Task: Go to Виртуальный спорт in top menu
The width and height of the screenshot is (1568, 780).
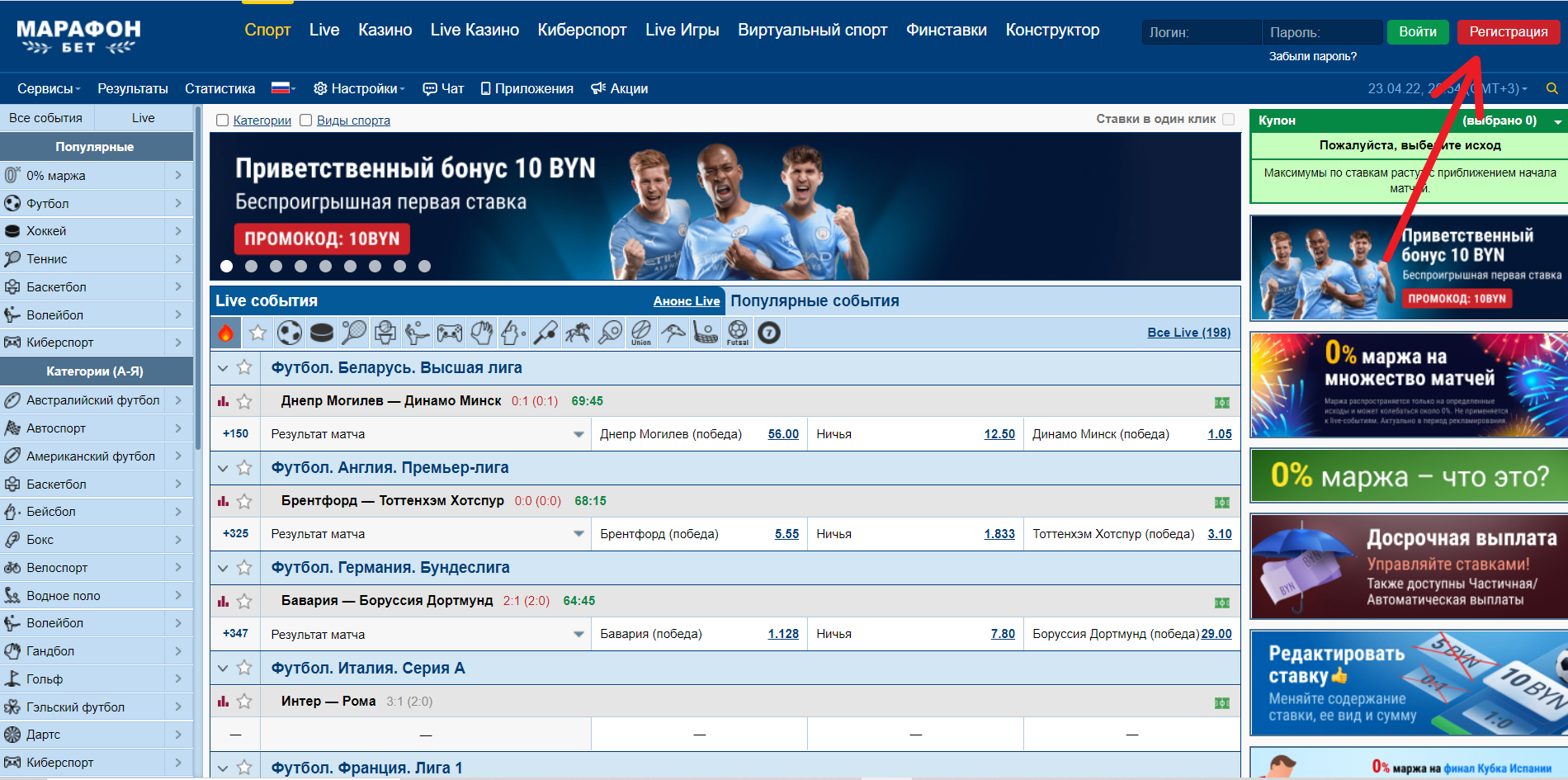Action: (x=813, y=30)
